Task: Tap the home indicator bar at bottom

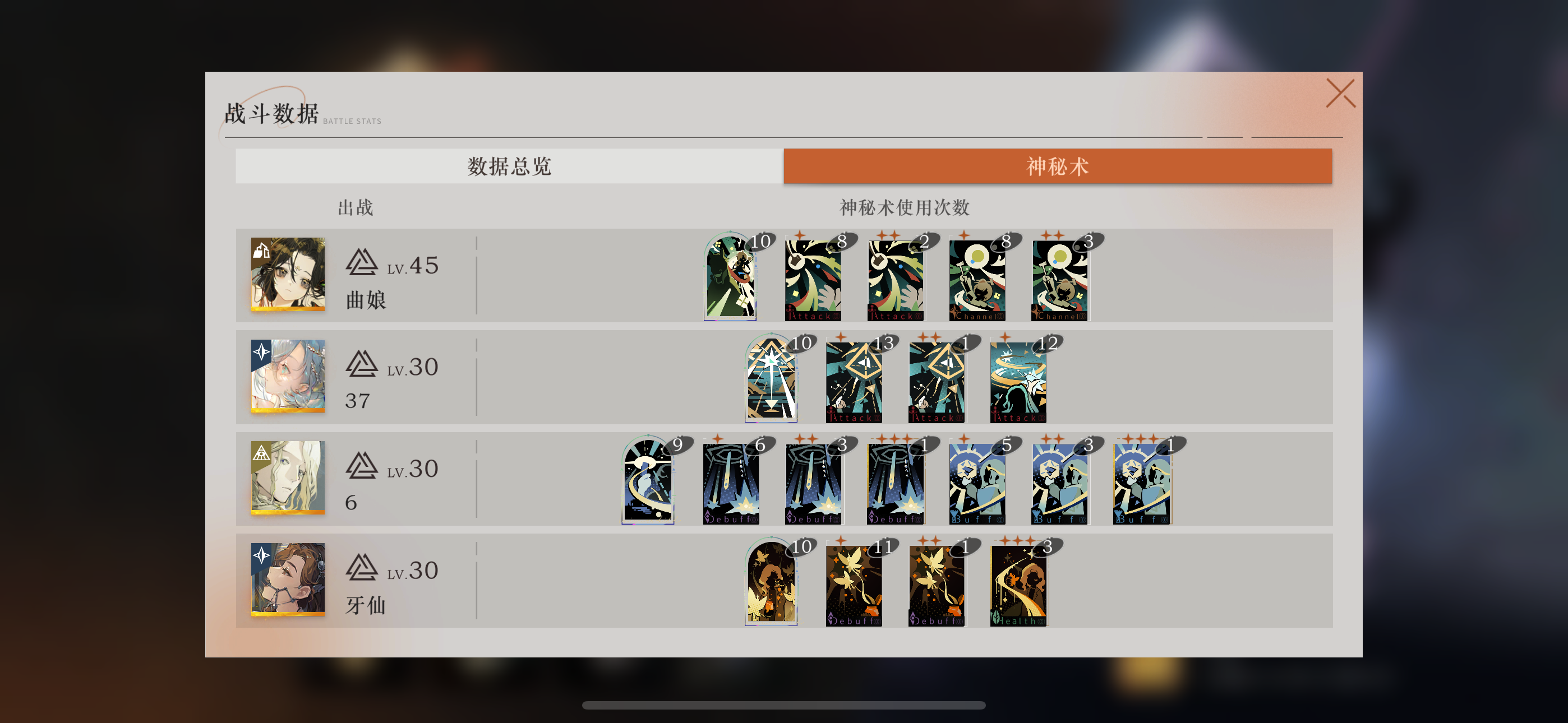Action: coord(783,706)
